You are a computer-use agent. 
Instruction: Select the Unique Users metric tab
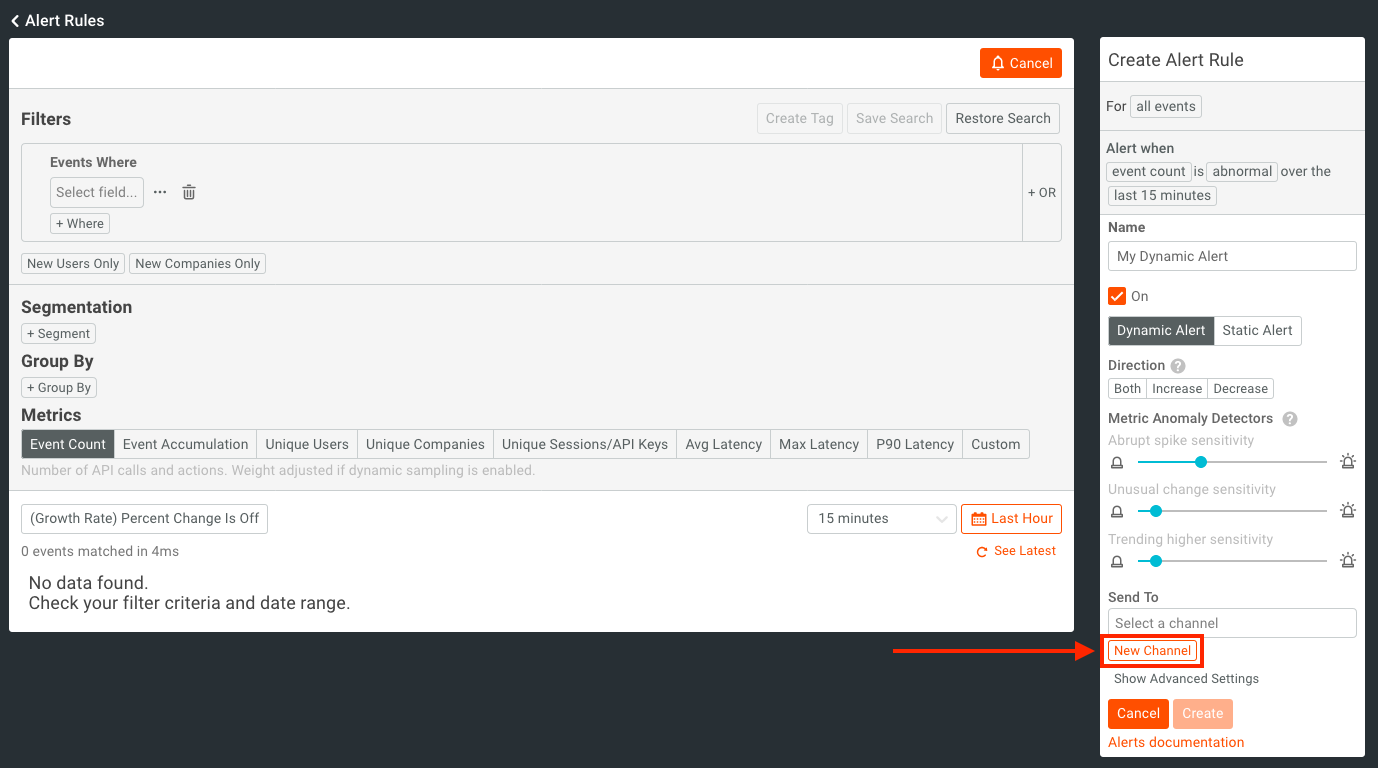pos(307,445)
